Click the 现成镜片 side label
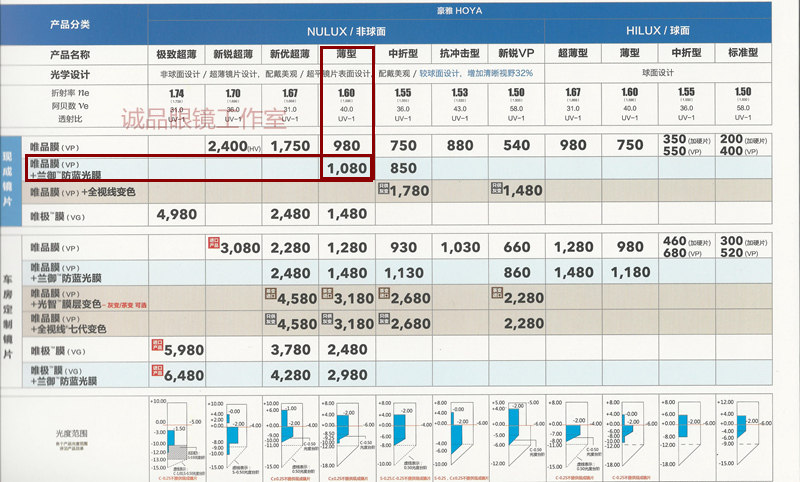Viewport: 800px width, 482px height. click(7, 179)
